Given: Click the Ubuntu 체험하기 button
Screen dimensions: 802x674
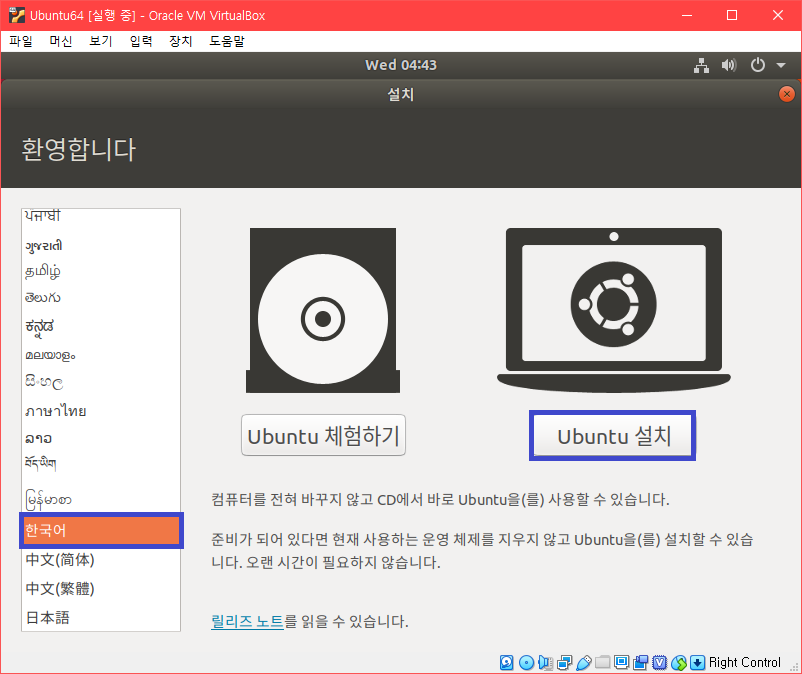Looking at the screenshot, I should (323, 435).
